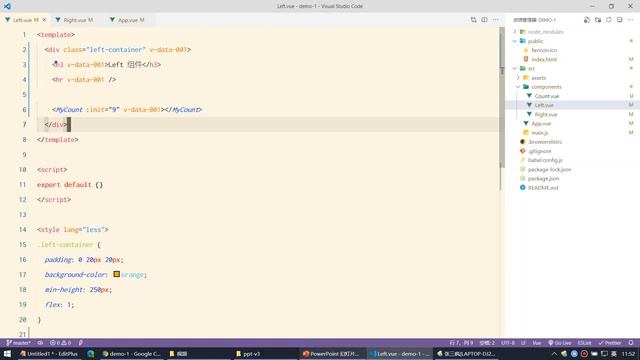Create a new folder in Explorer

click(x=598, y=20)
